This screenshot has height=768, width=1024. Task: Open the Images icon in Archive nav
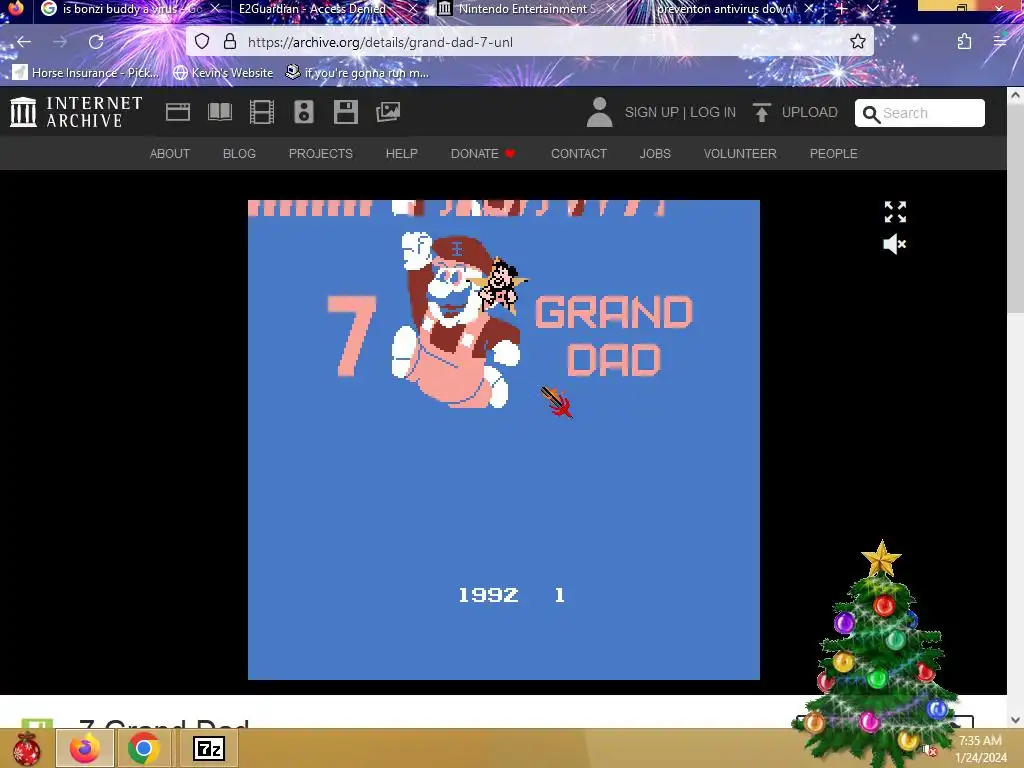click(x=388, y=112)
